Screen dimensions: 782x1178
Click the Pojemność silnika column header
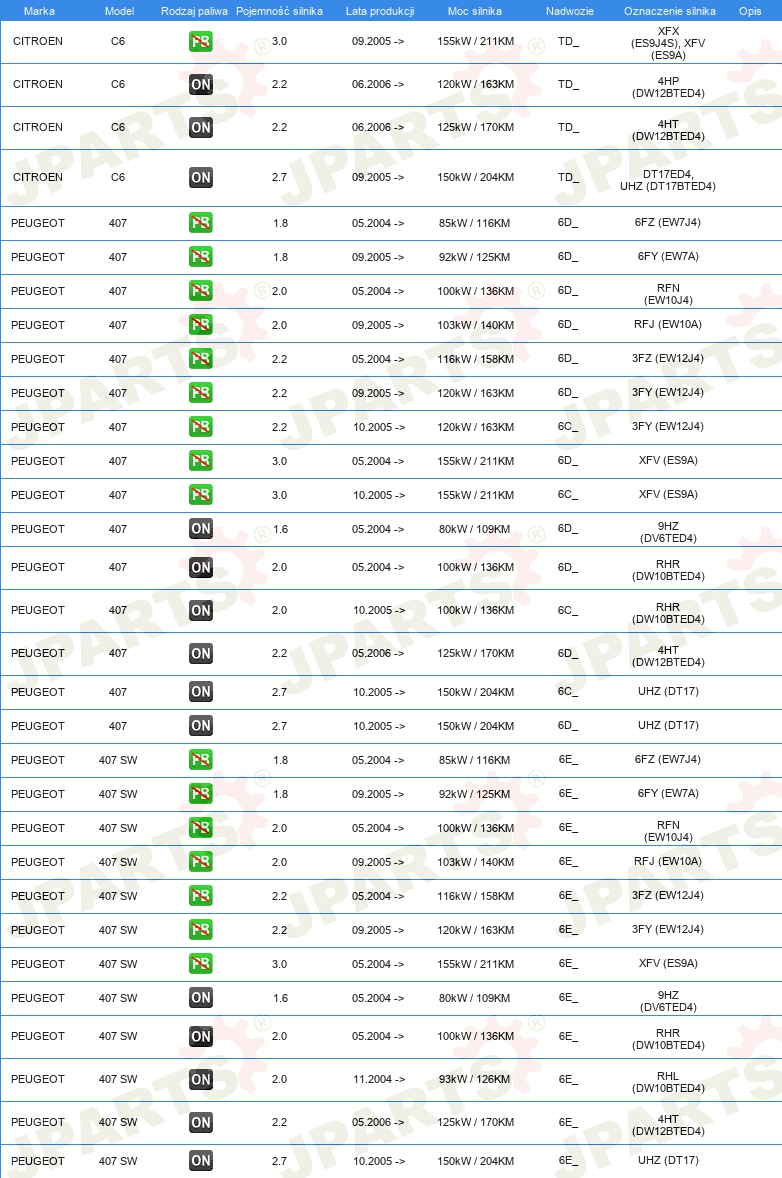pos(279,11)
